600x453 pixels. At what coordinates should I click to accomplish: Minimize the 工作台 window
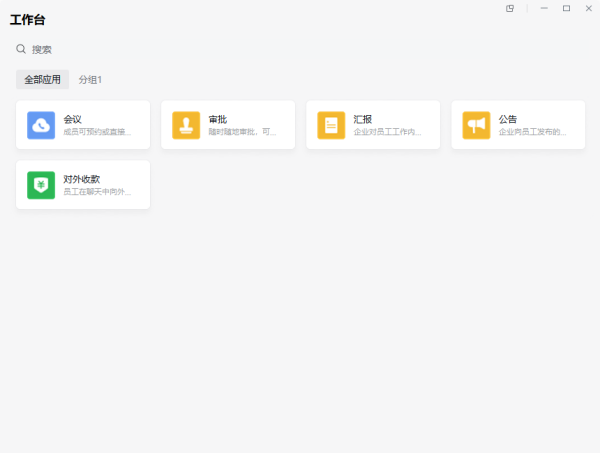(x=544, y=8)
